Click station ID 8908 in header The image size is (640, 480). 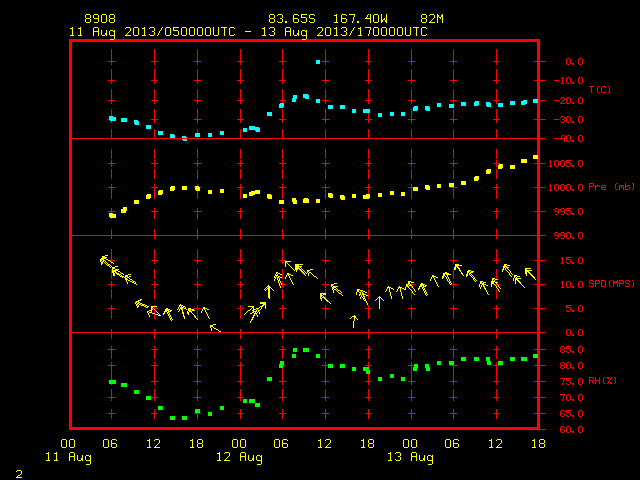[100, 19]
